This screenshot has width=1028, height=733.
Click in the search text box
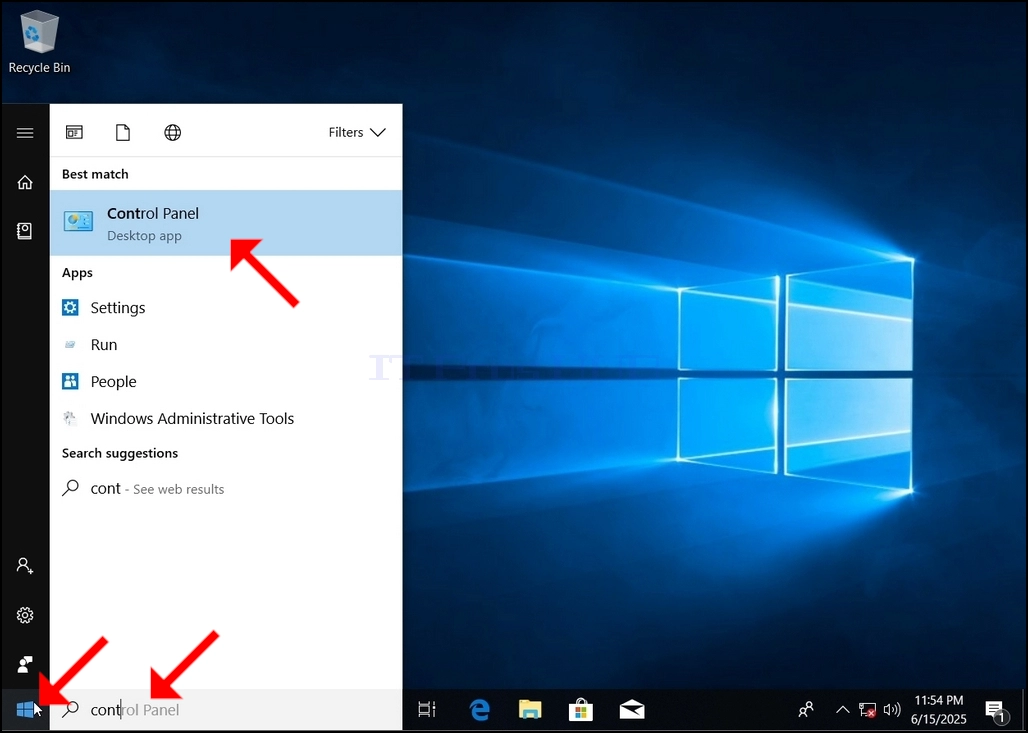(226, 709)
